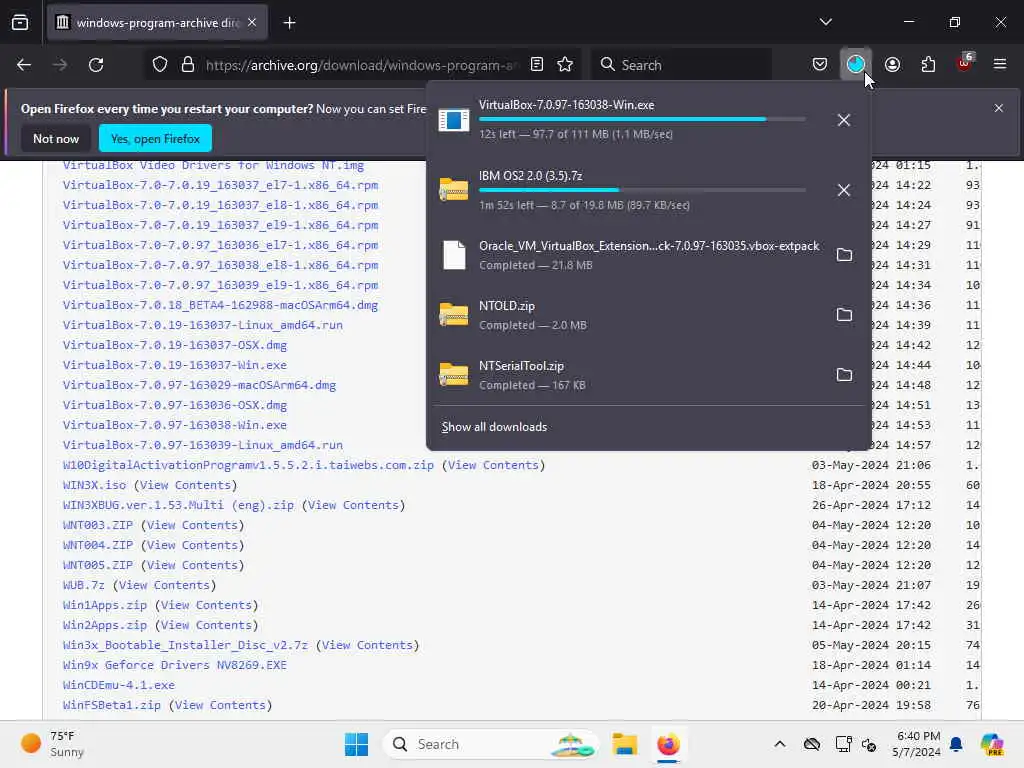The width and height of the screenshot is (1024, 768).
Task: Open clock and date 6:40 PM
Action: (x=917, y=744)
